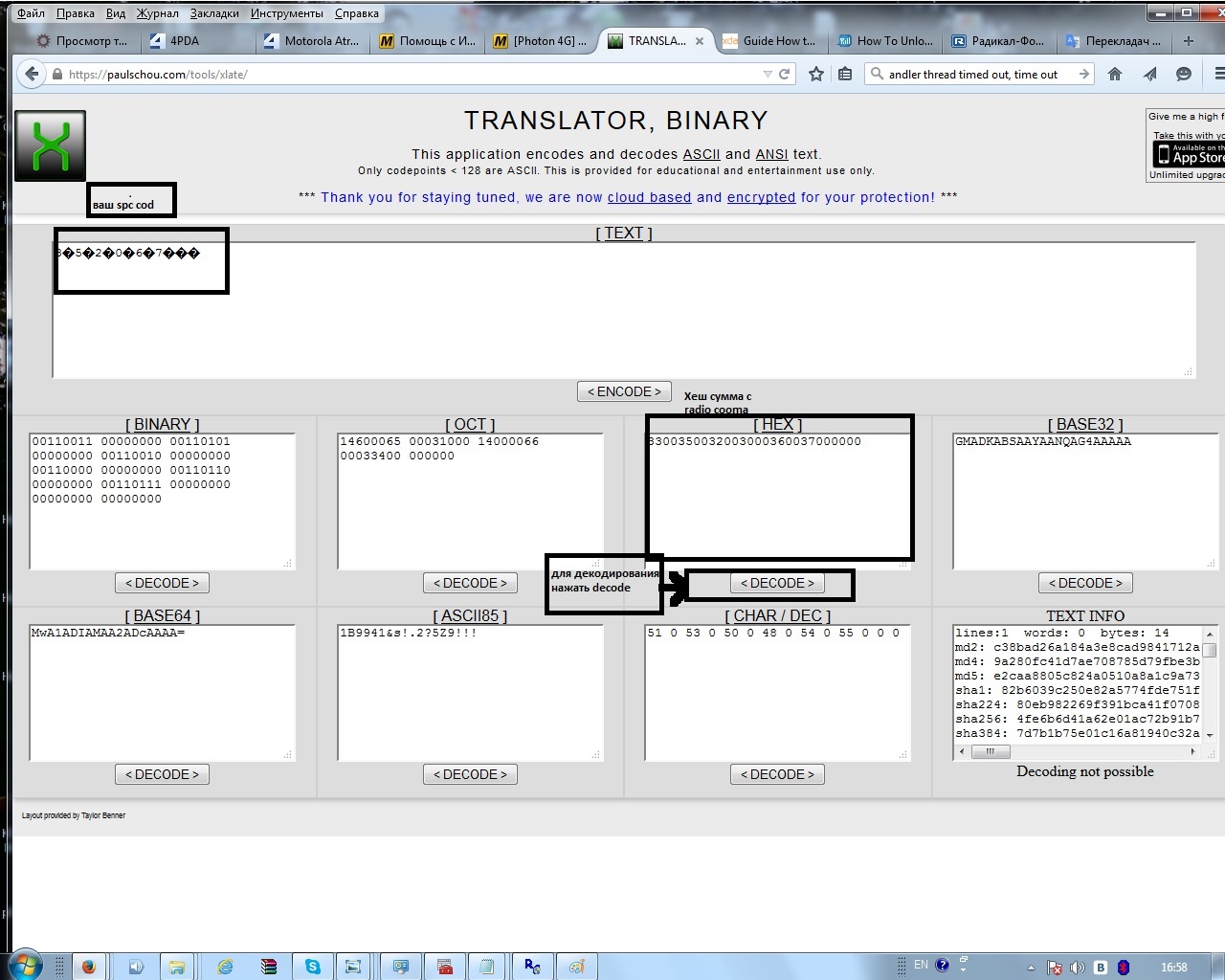Open WinRAR books icon in taskbar
This screenshot has width=1225, height=980.
pos(269,967)
